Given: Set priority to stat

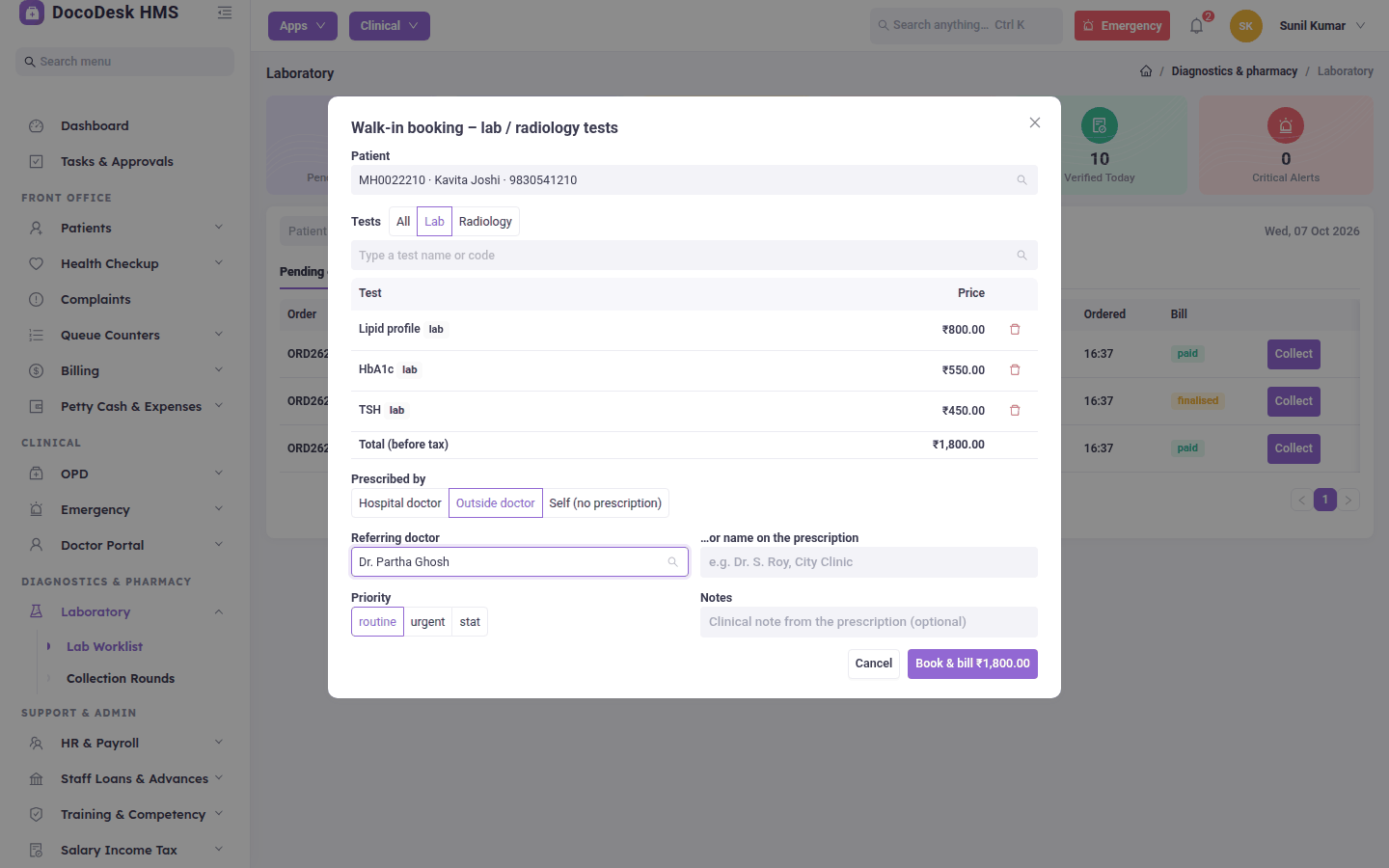Looking at the screenshot, I should coord(470,622).
